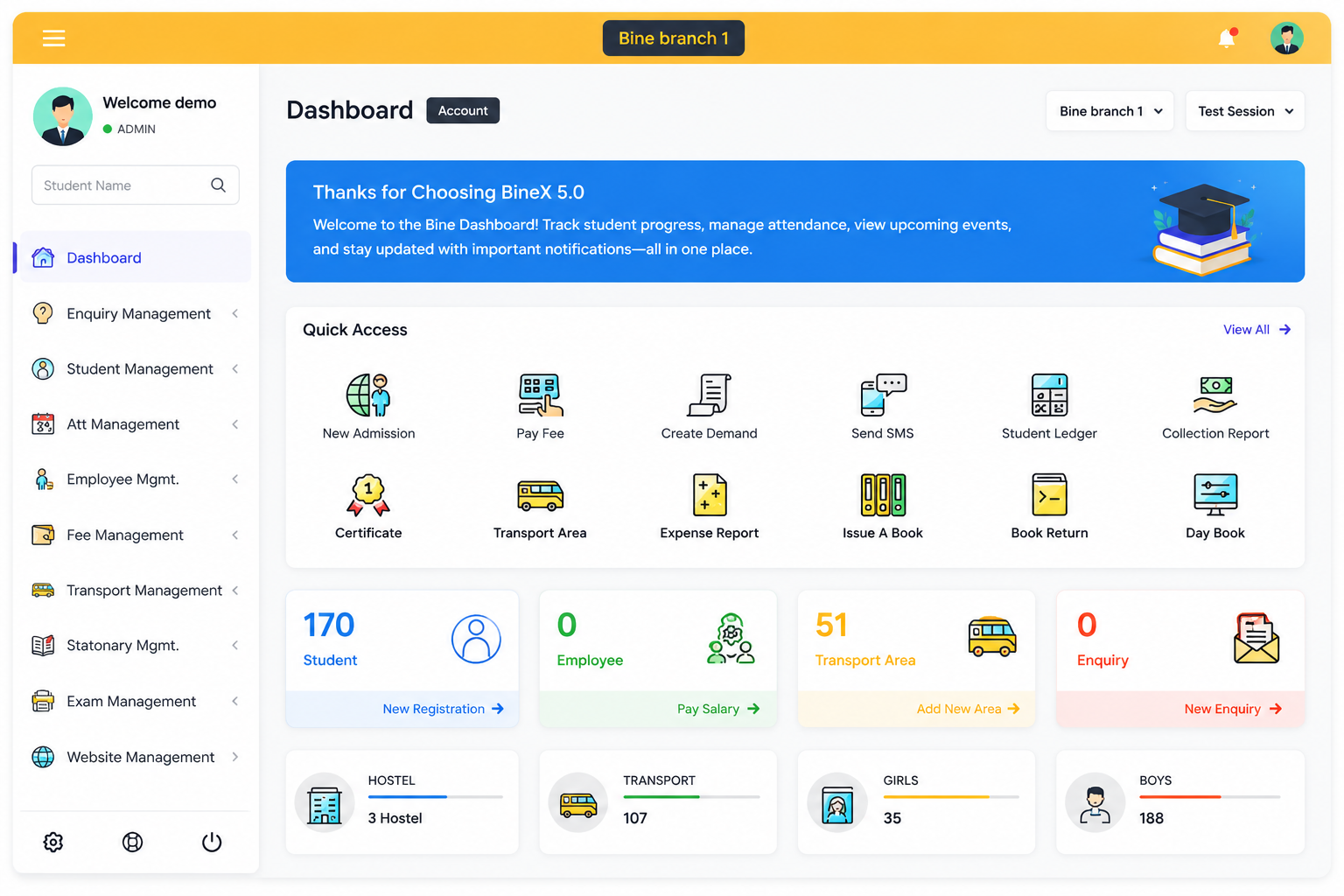Click the bus icon on Transport Area card
1344x896 pixels.
(992, 637)
